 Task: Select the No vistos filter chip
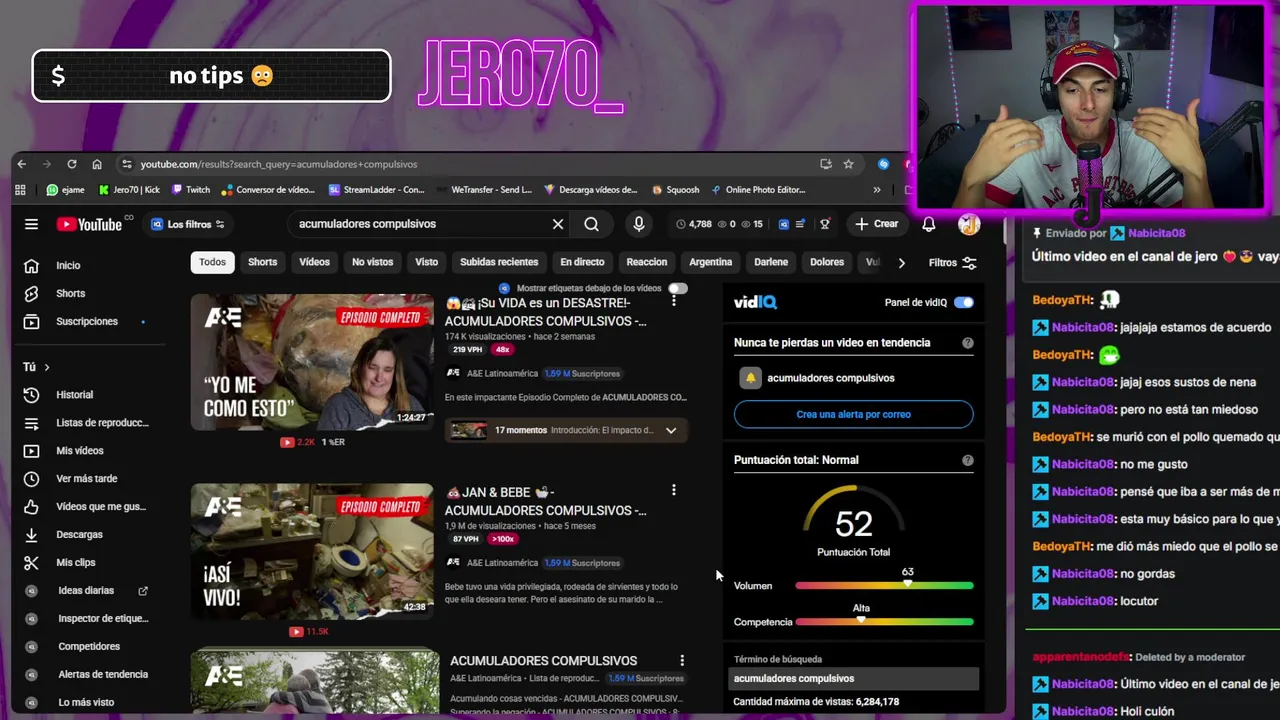tap(372, 262)
